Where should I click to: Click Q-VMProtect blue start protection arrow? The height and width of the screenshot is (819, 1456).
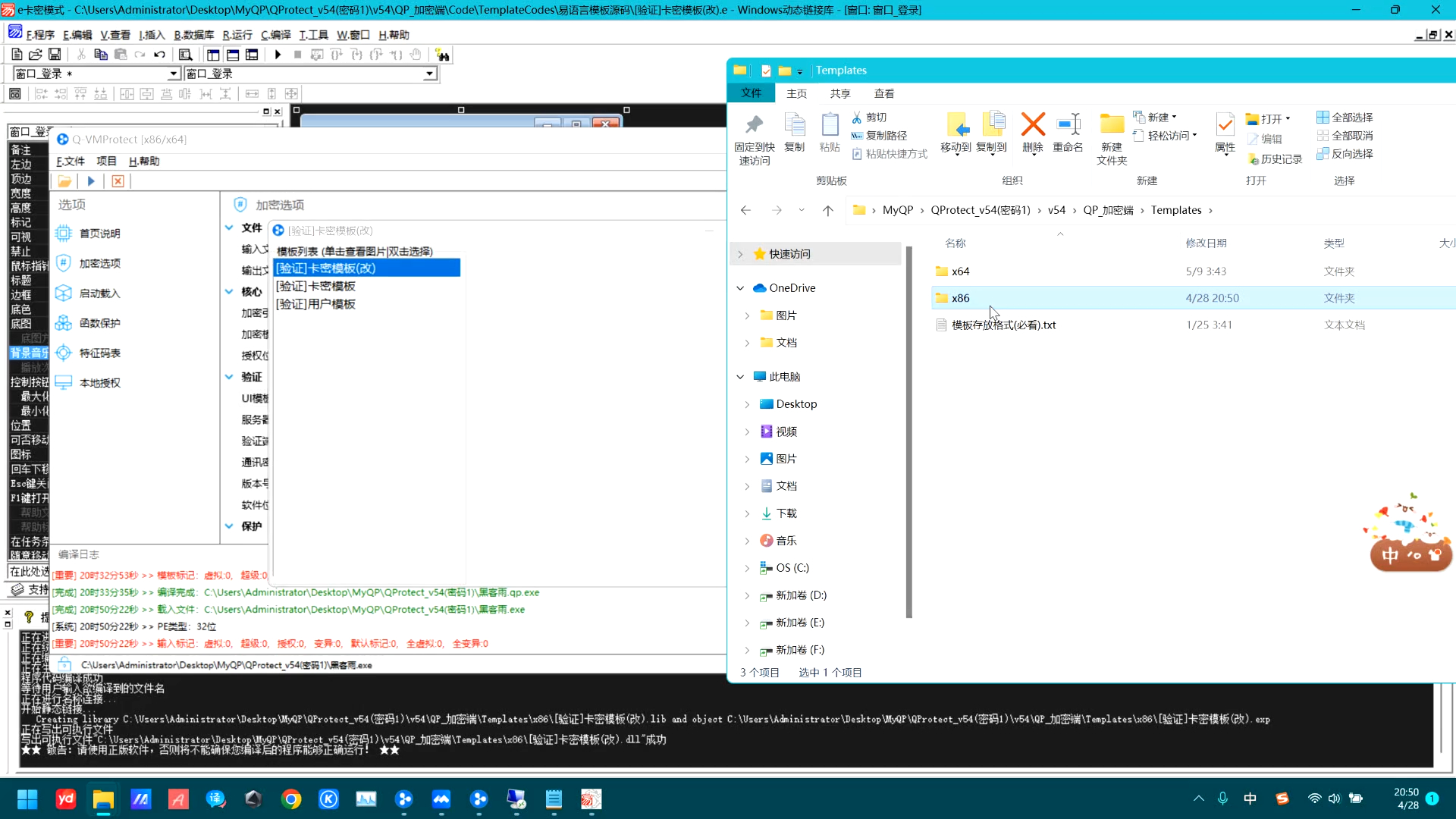(91, 181)
